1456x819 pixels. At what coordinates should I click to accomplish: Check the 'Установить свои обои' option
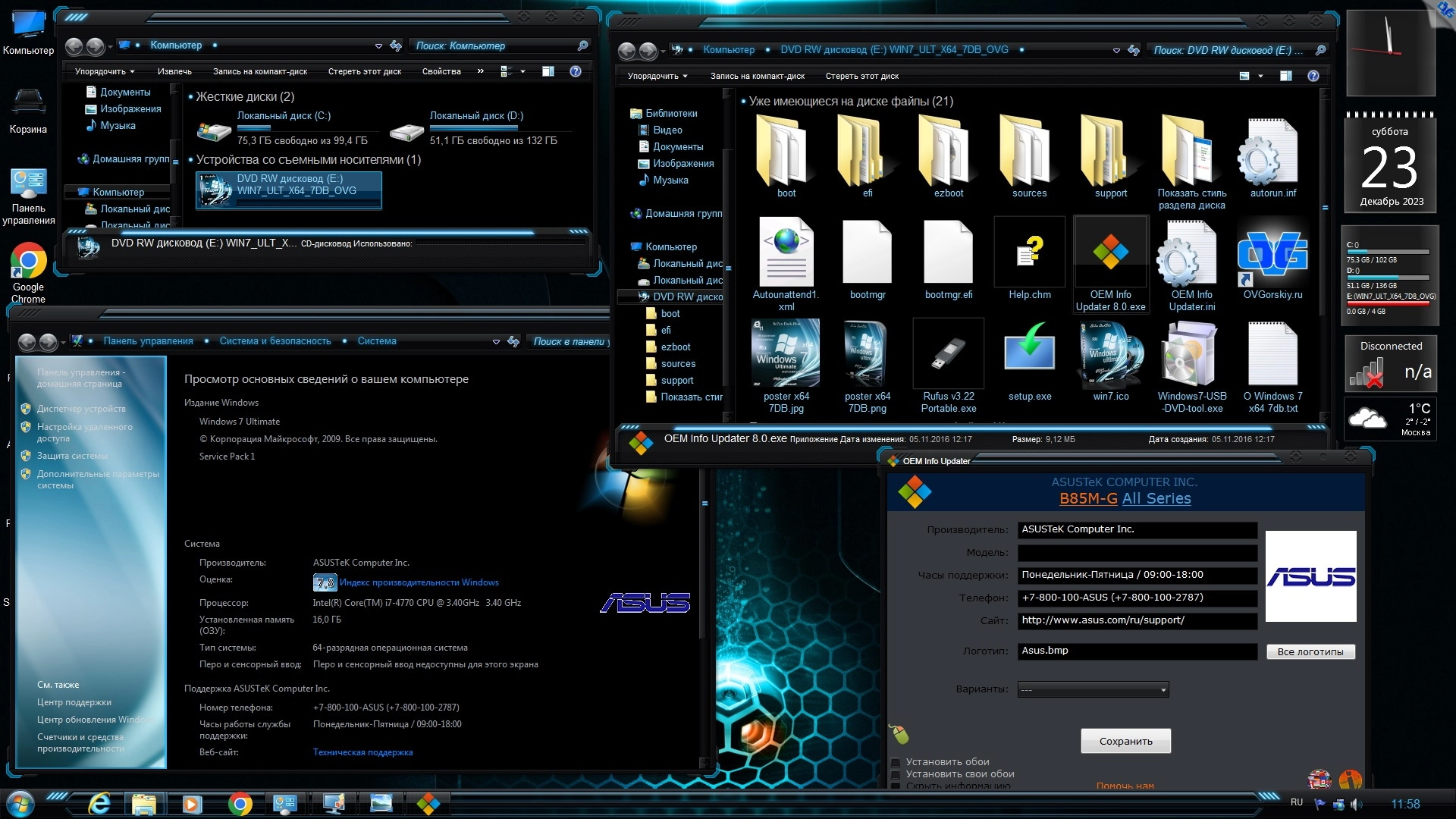[896, 774]
